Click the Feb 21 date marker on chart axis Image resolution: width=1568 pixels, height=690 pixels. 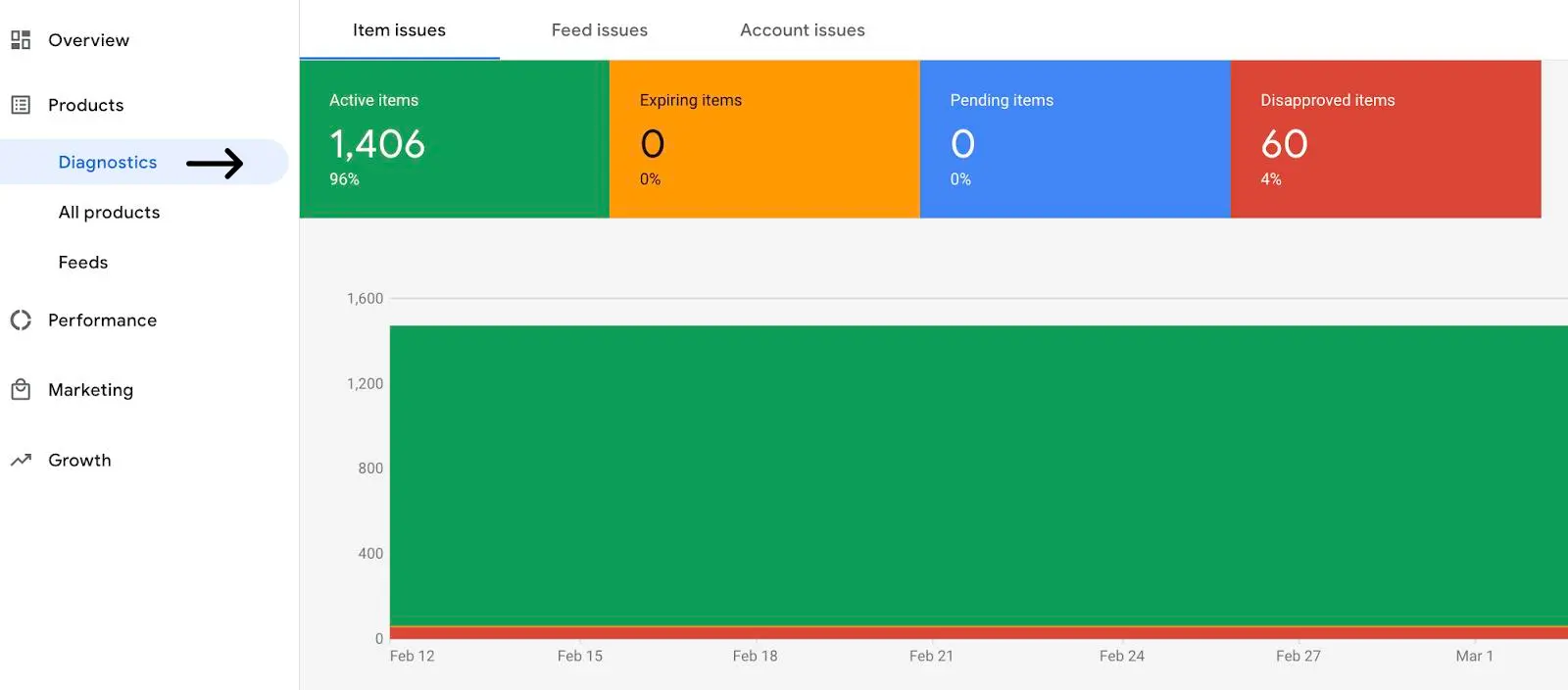click(931, 656)
